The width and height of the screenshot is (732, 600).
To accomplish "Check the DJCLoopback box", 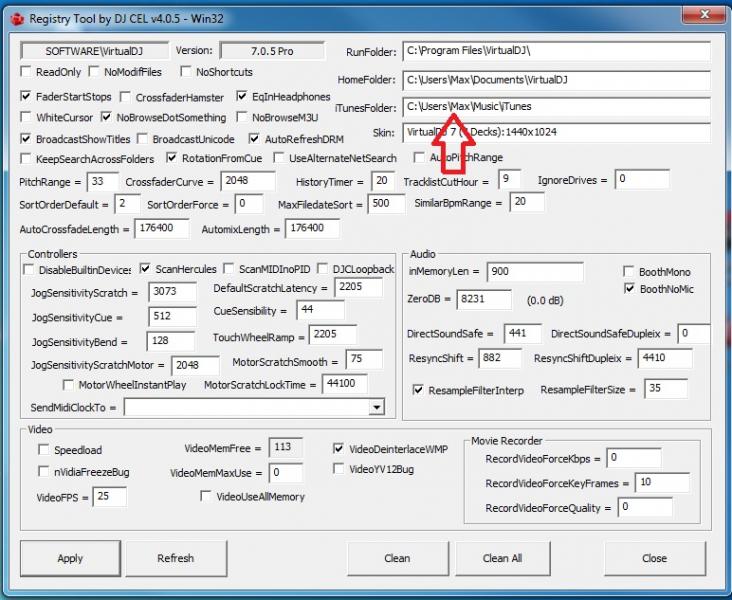I will coord(323,268).
